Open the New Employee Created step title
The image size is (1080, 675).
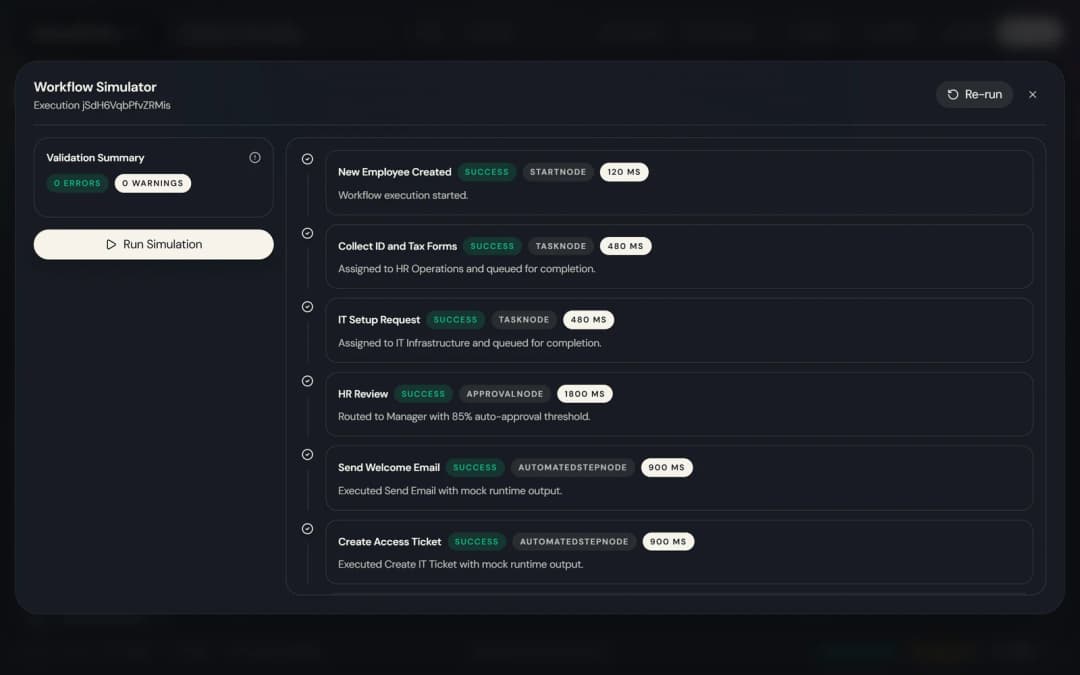click(x=395, y=172)
